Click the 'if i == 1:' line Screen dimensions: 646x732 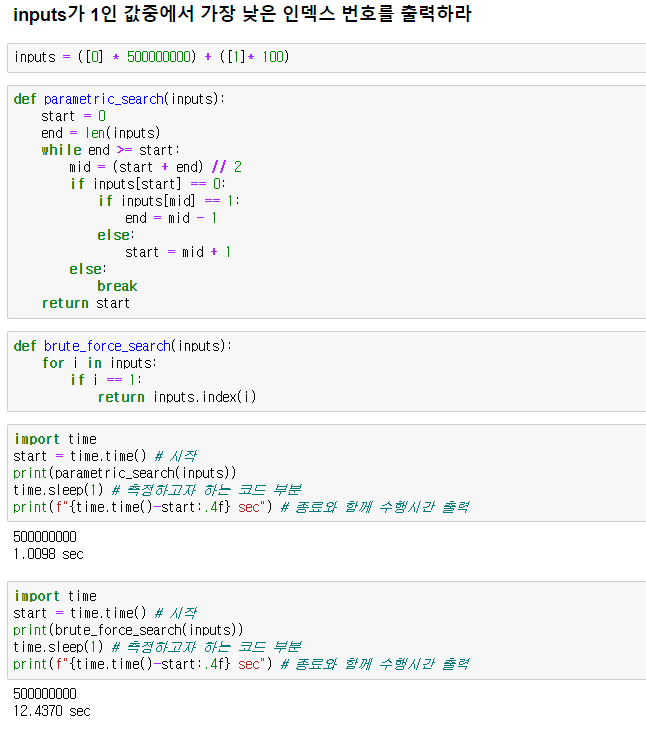105,380
